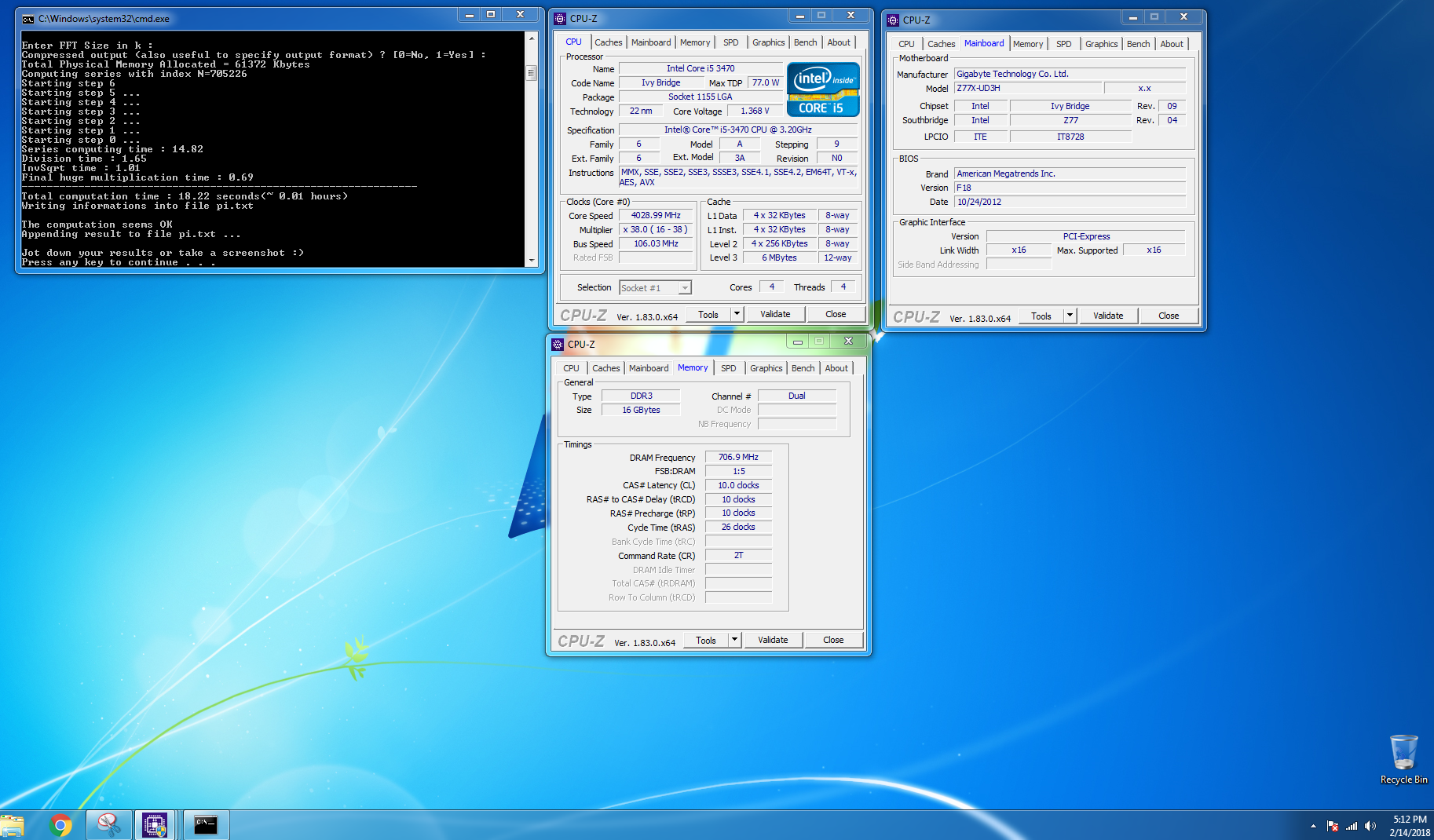1434x840 pixels.
Task: Select the DRAM Frequency 706.9 MHz value
Action: (738, 457)
